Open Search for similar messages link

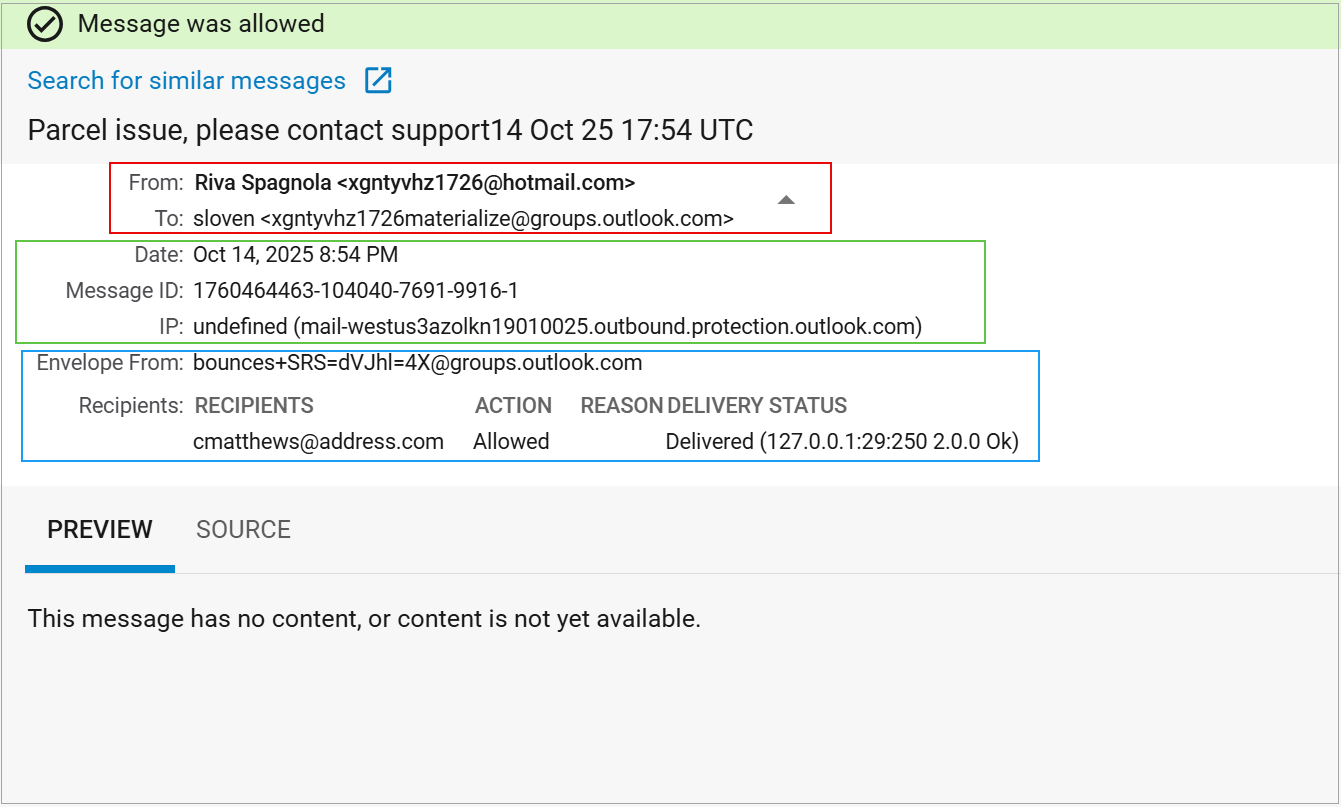point(186,81)
